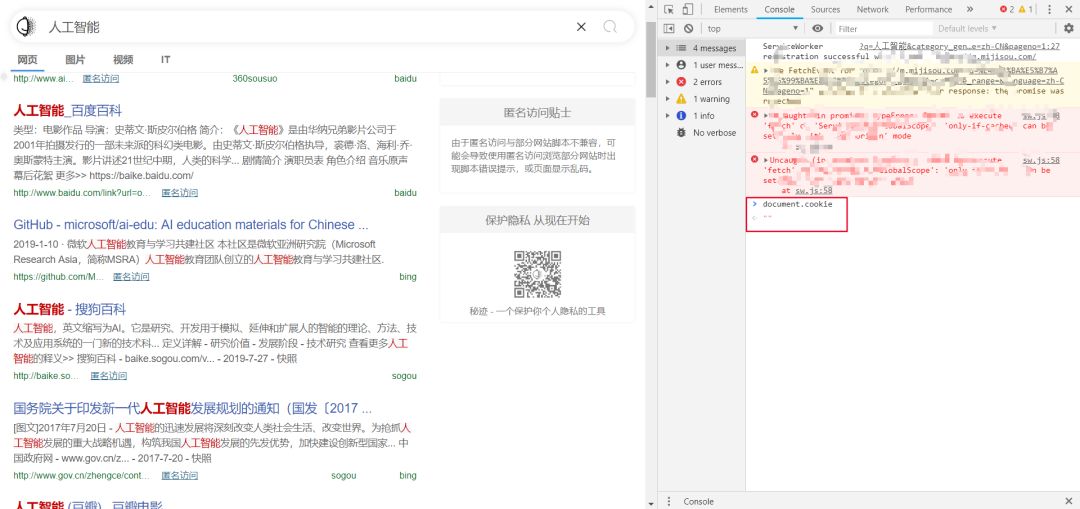Toggle the console sidebar icon
The width and height of the screenshot is (1080, 509).
coord(669,28)
